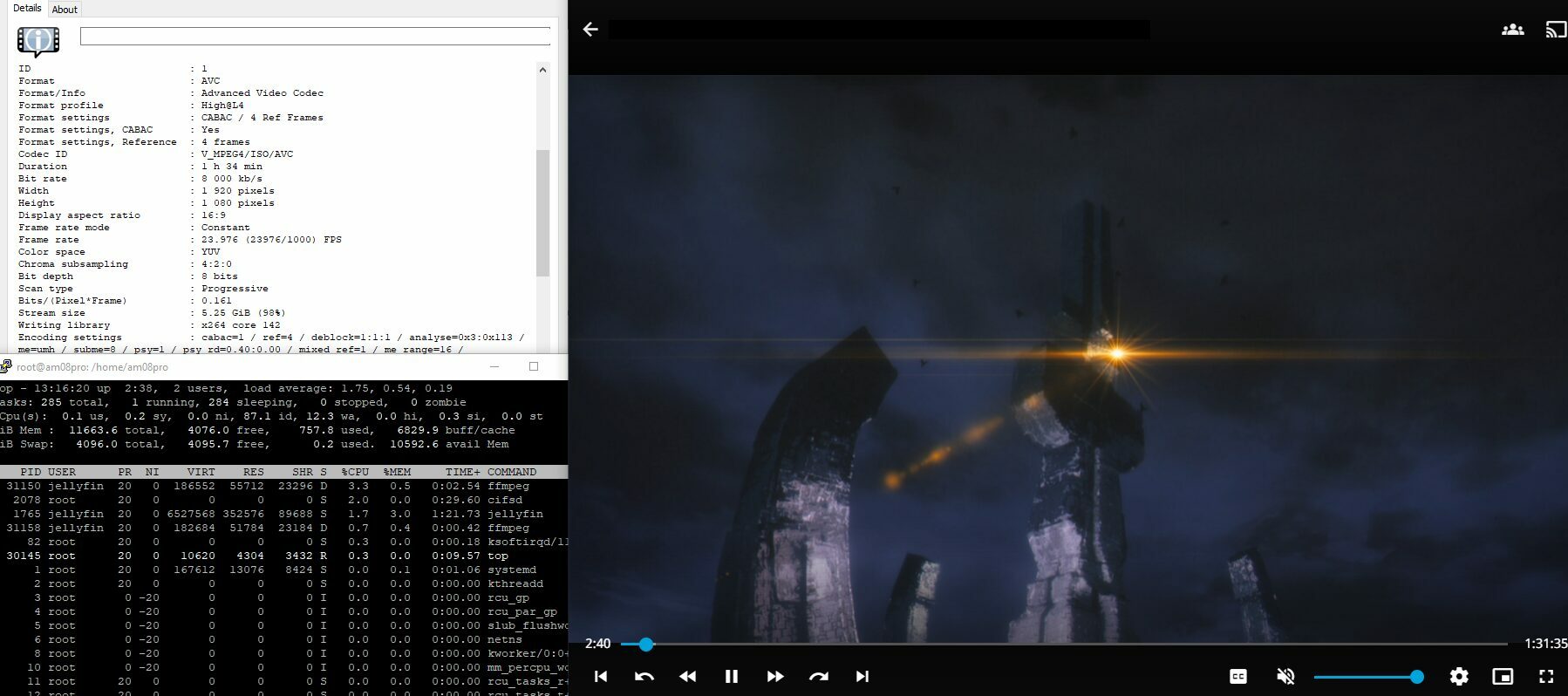Click the systemd process row
Screen dimensions: 1568x696
pos(283,570)
